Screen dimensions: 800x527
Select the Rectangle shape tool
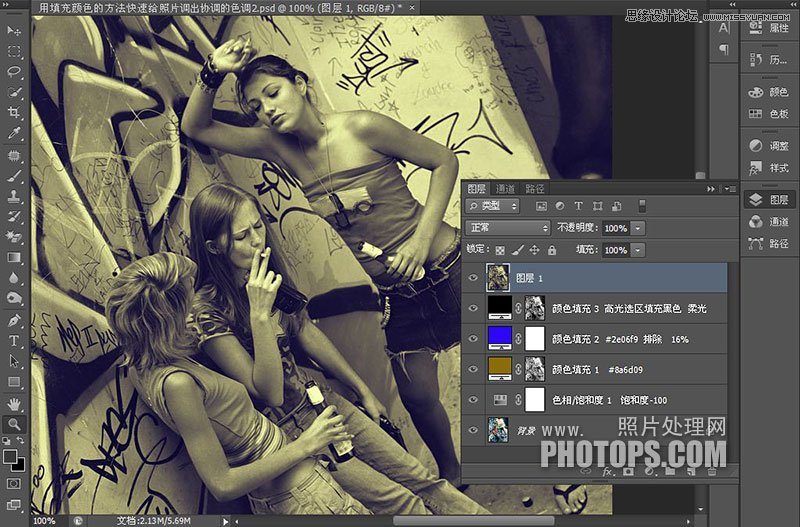(x=14, y=382)
